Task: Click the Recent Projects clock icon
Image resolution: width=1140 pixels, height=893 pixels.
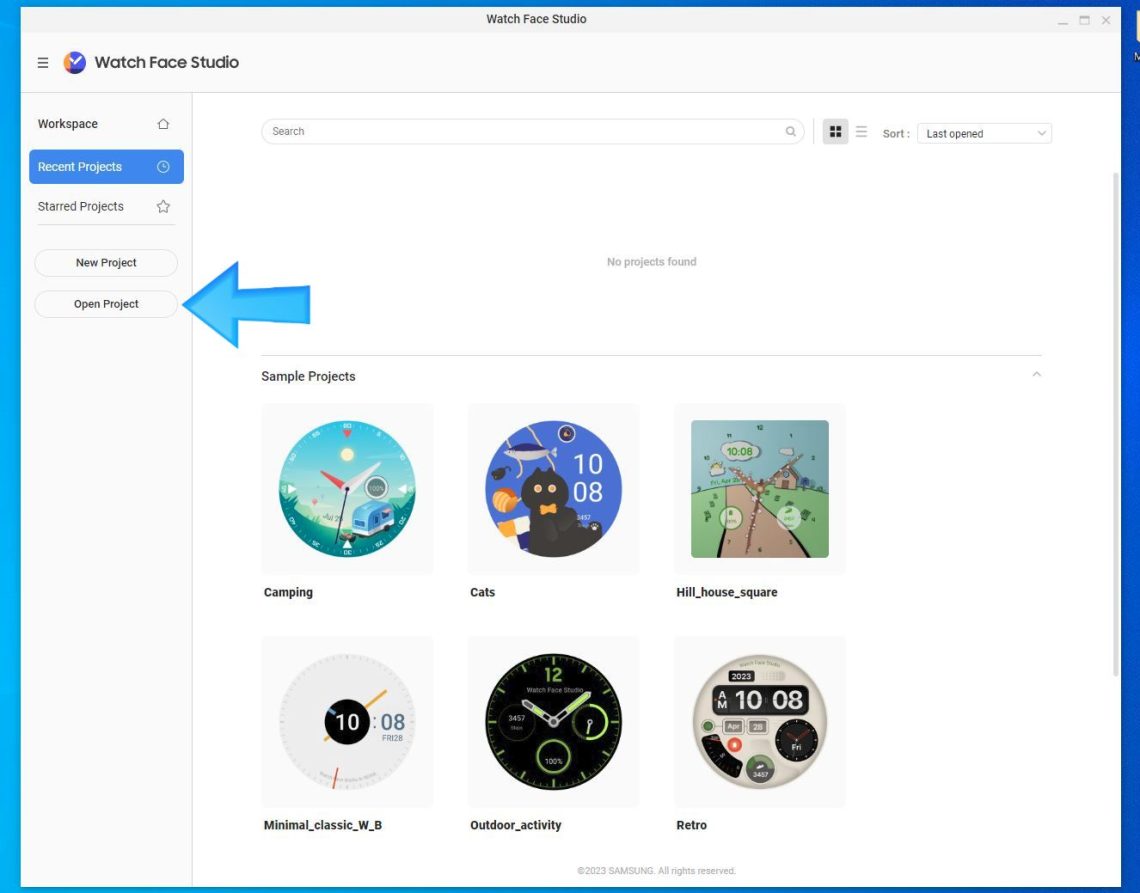Action: pyautogui.click(x=163, y=167)
